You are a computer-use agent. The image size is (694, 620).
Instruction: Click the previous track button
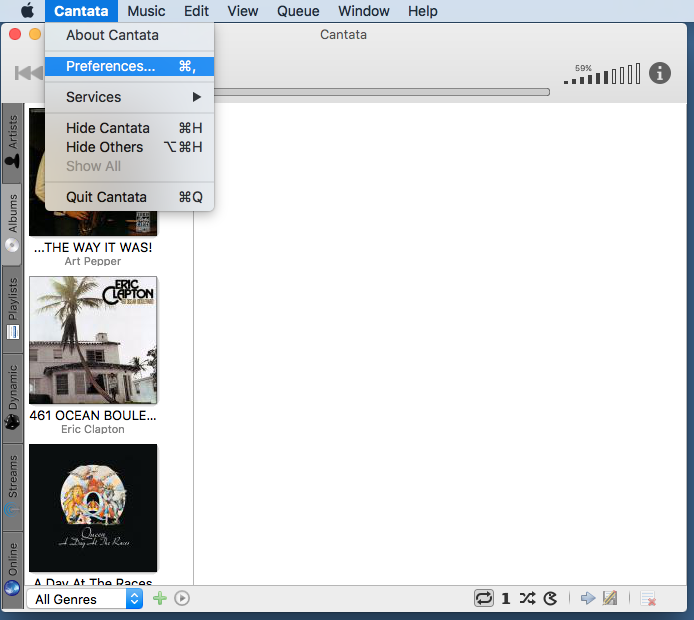click(28, 73)
